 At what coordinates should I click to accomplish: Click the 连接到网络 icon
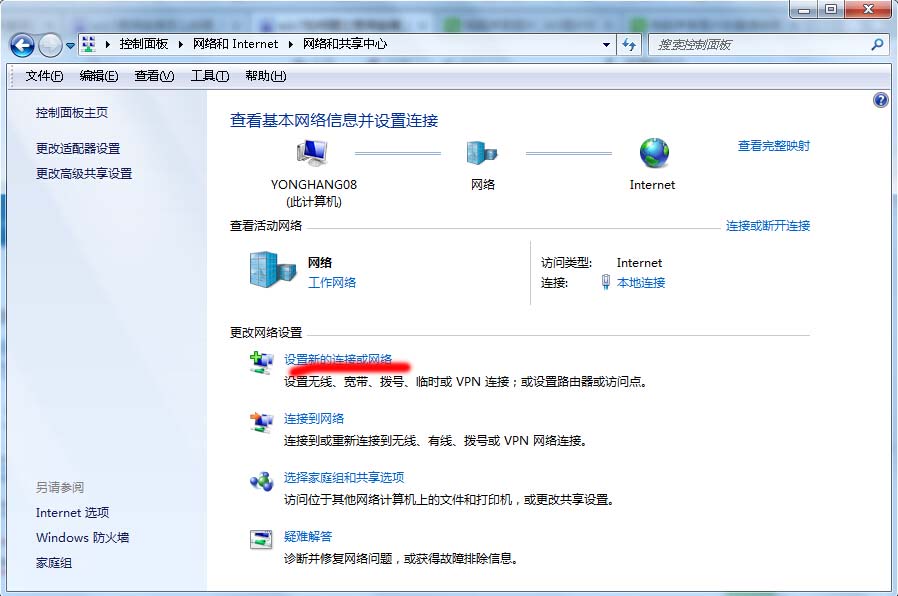tap(261, 420)
